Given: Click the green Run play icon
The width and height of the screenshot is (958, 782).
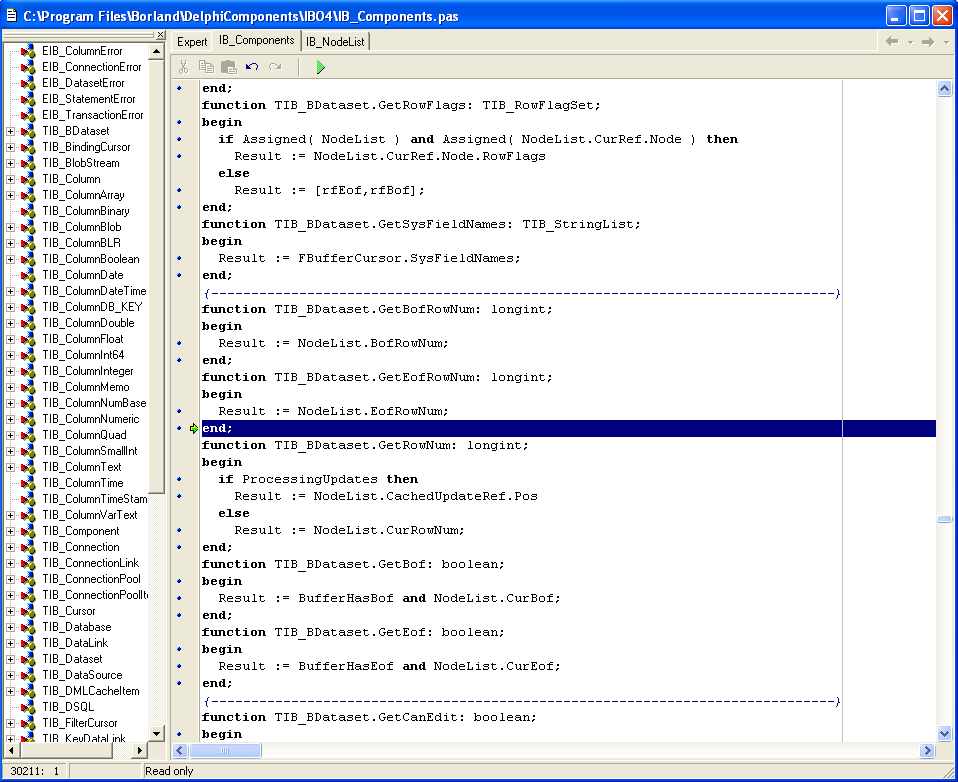Looking at the screenshot, I should coord(320,67).
